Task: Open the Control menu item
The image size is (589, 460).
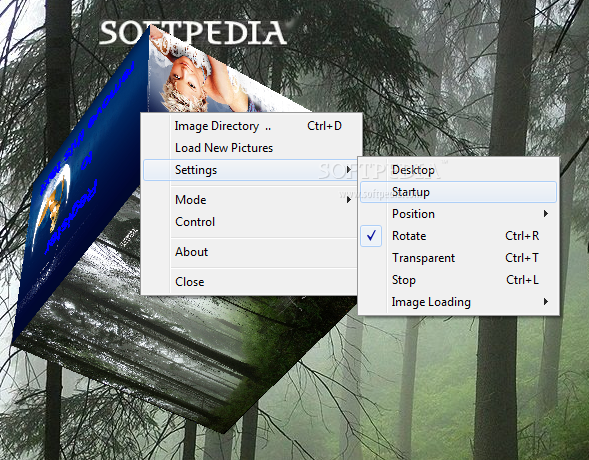Action: [x=250, y=222]
